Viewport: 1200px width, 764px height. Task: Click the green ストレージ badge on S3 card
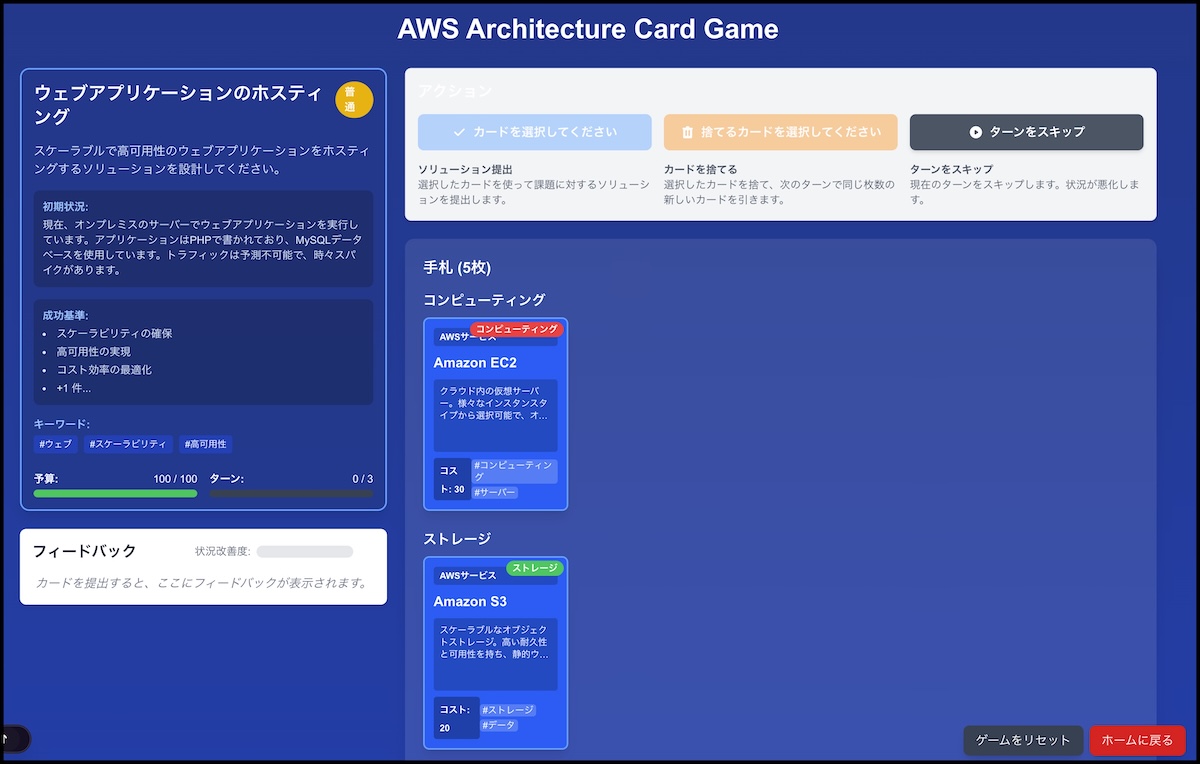tap(535, 568)
